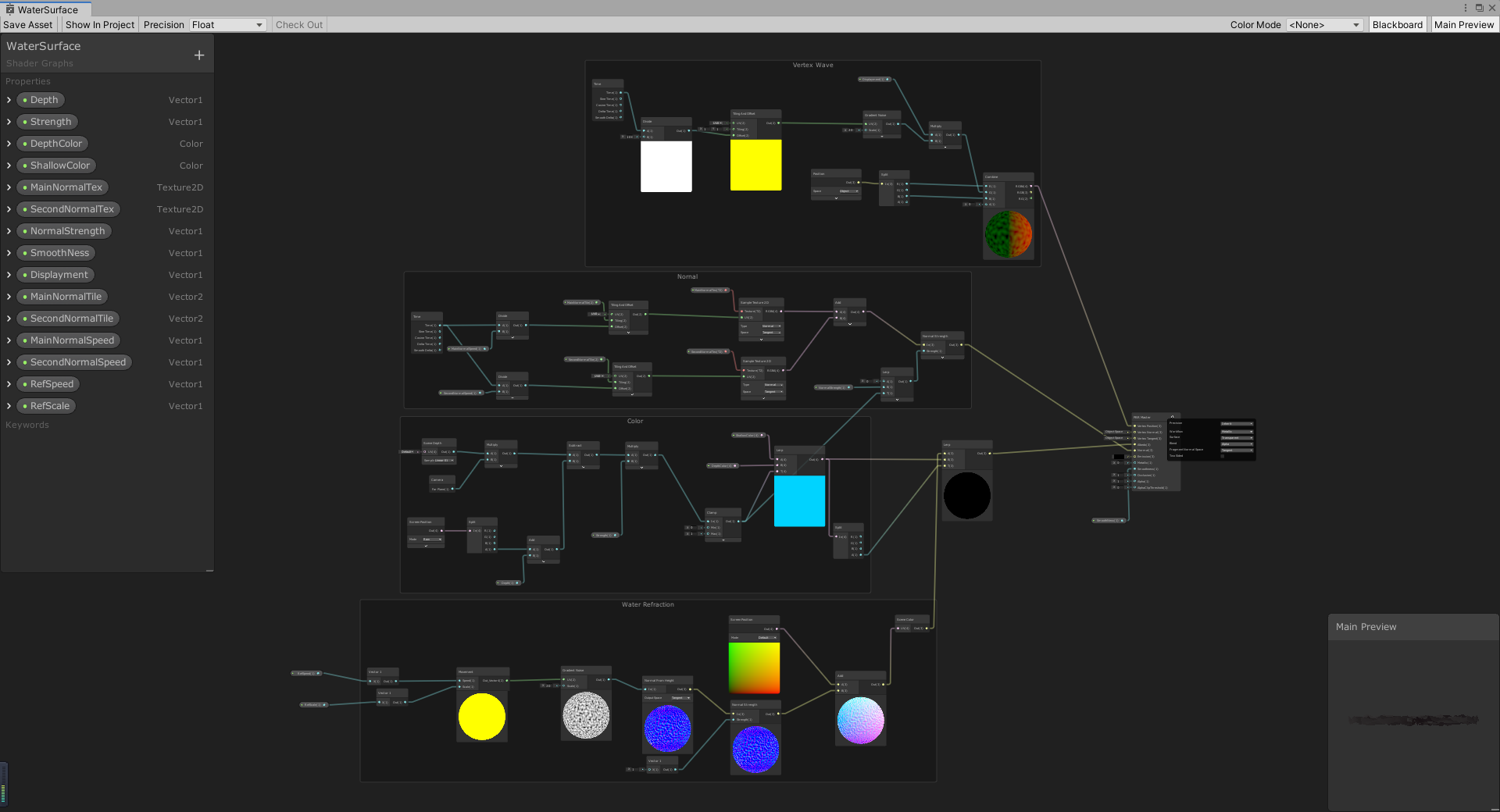Open the PBR Master node settings cog

click(1173, 417)
